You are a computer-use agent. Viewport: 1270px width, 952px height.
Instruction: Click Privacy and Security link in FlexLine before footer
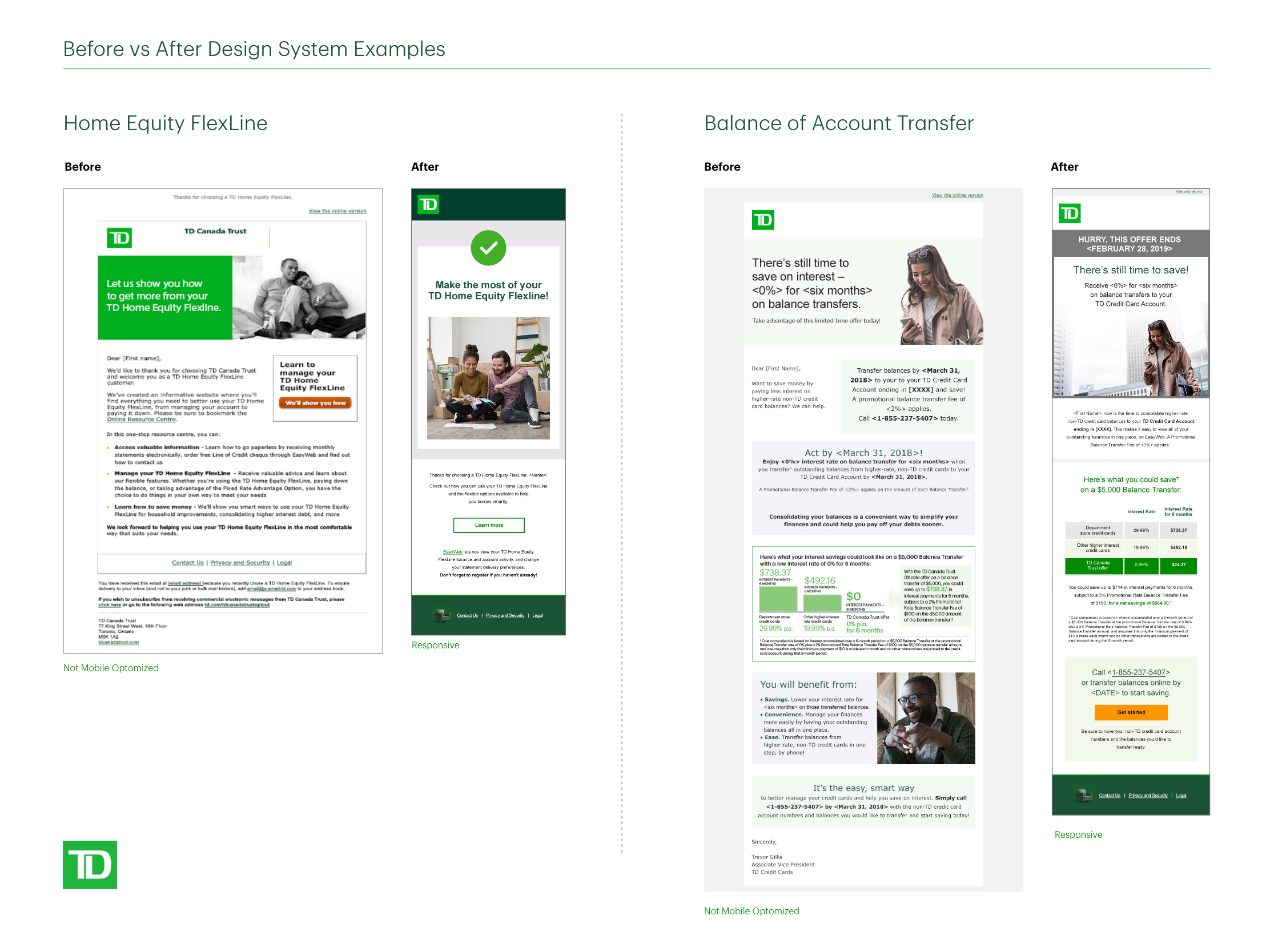click(x=240, y=563)
